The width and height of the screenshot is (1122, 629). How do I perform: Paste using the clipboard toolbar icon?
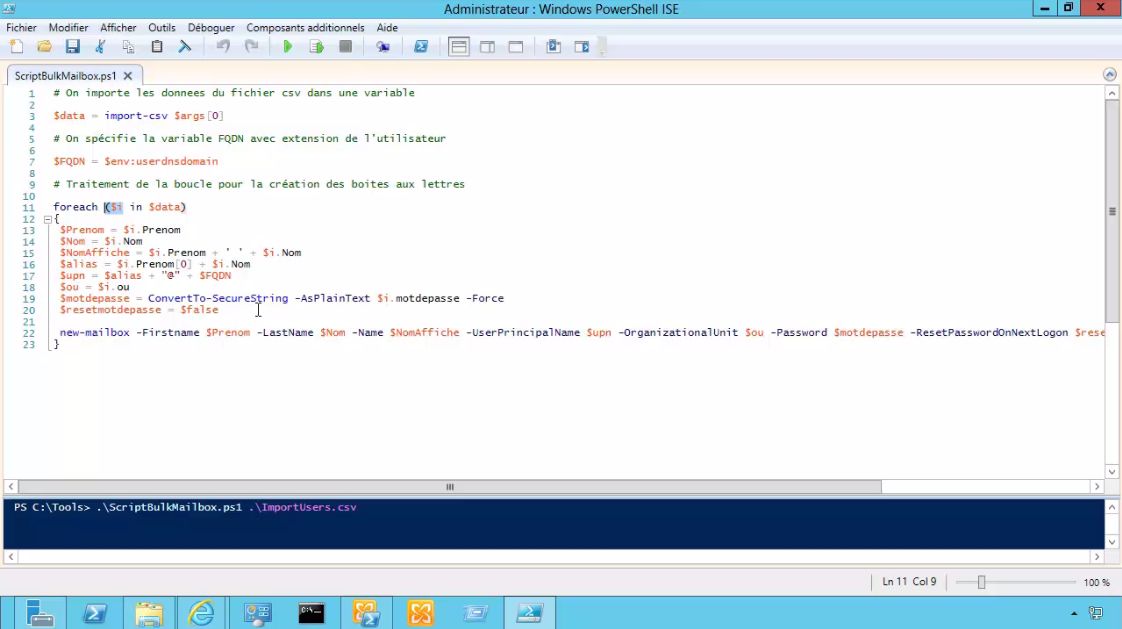coord(157,47)
